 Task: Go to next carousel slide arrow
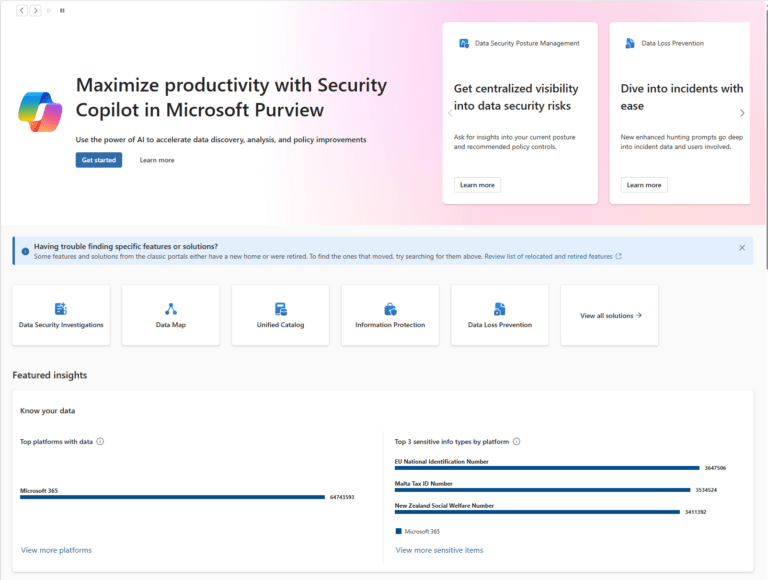coord(35,10)
